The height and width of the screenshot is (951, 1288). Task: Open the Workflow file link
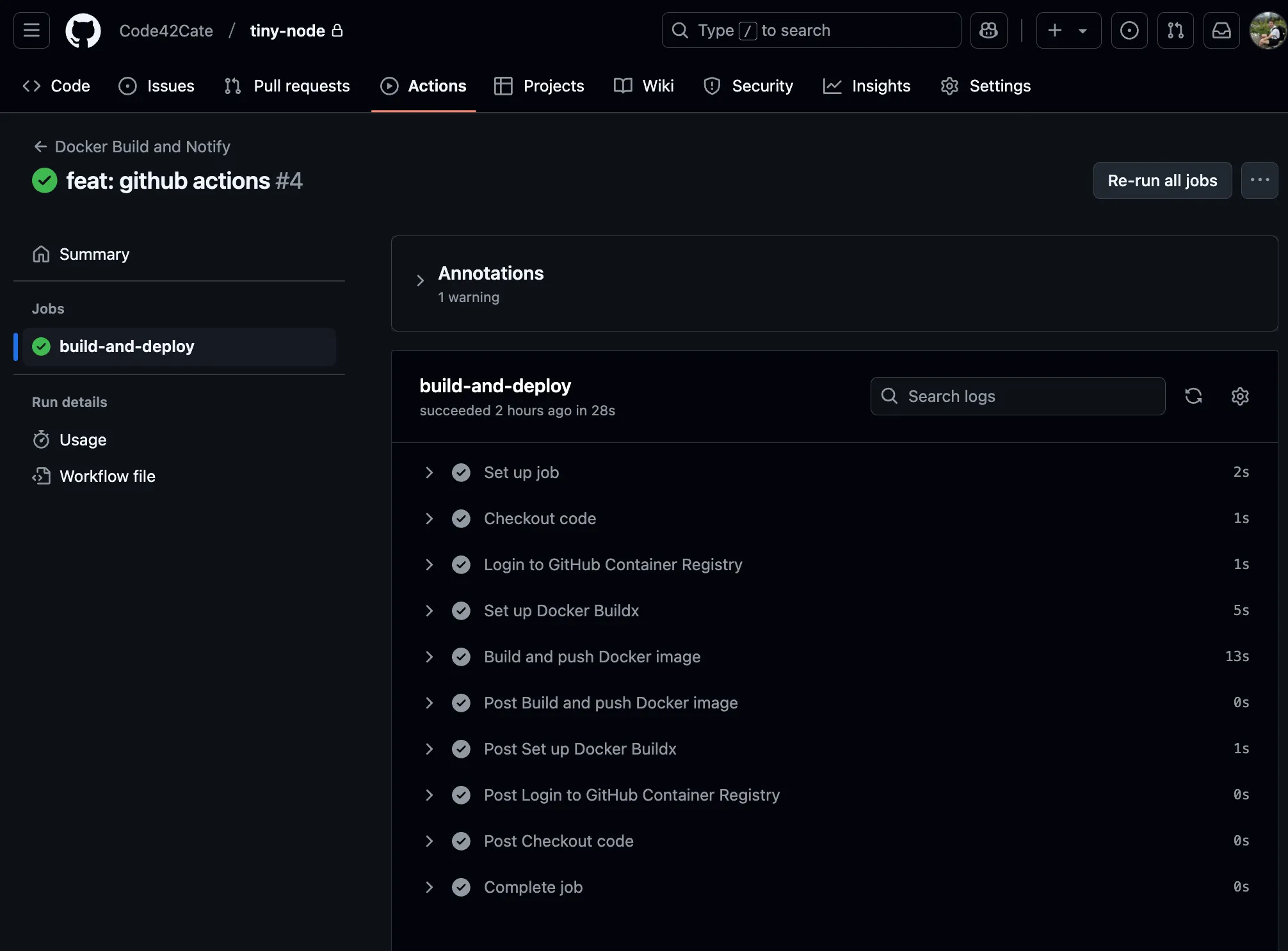107,476
